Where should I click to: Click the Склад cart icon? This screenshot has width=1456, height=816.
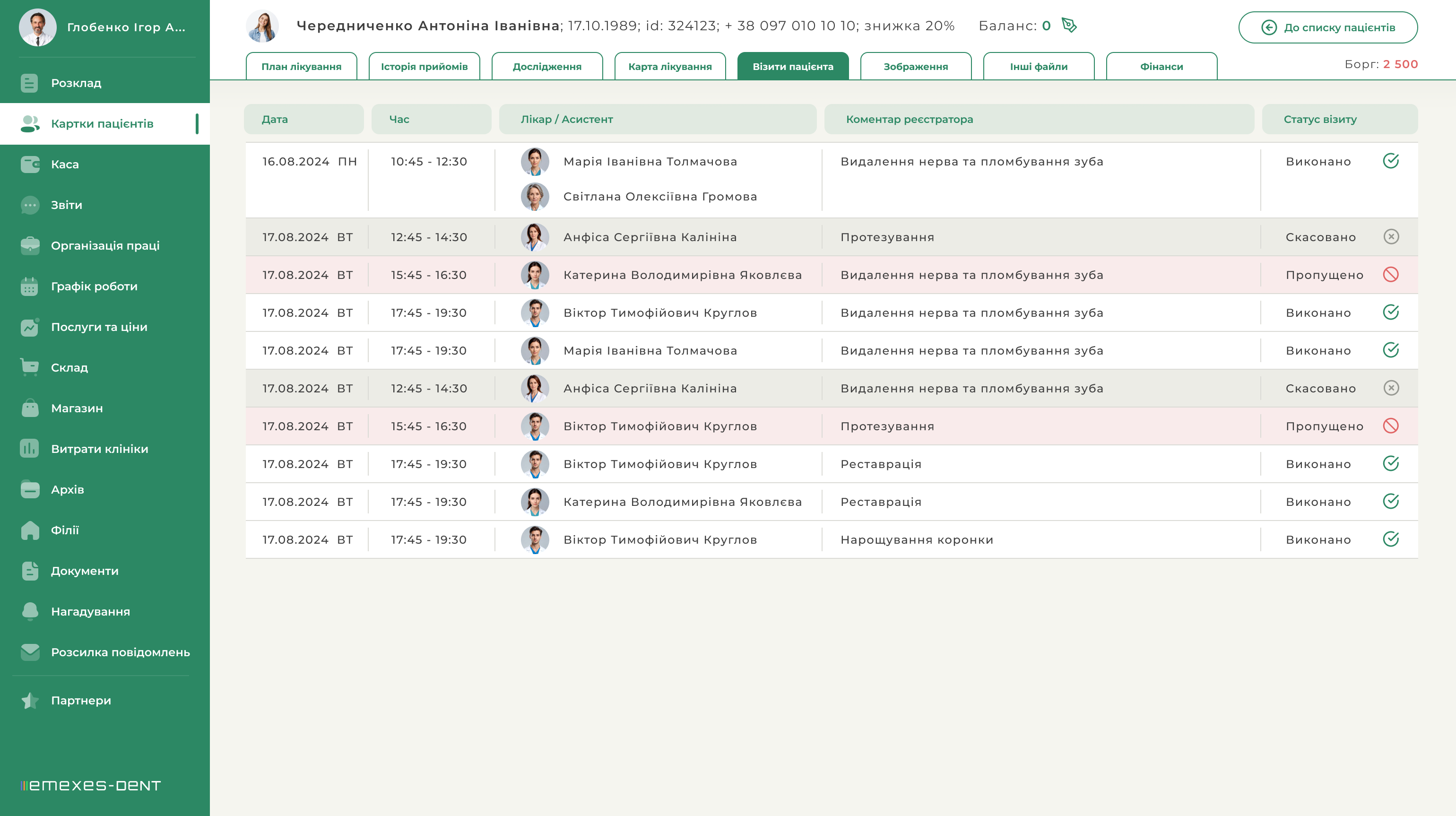point(30,367)
